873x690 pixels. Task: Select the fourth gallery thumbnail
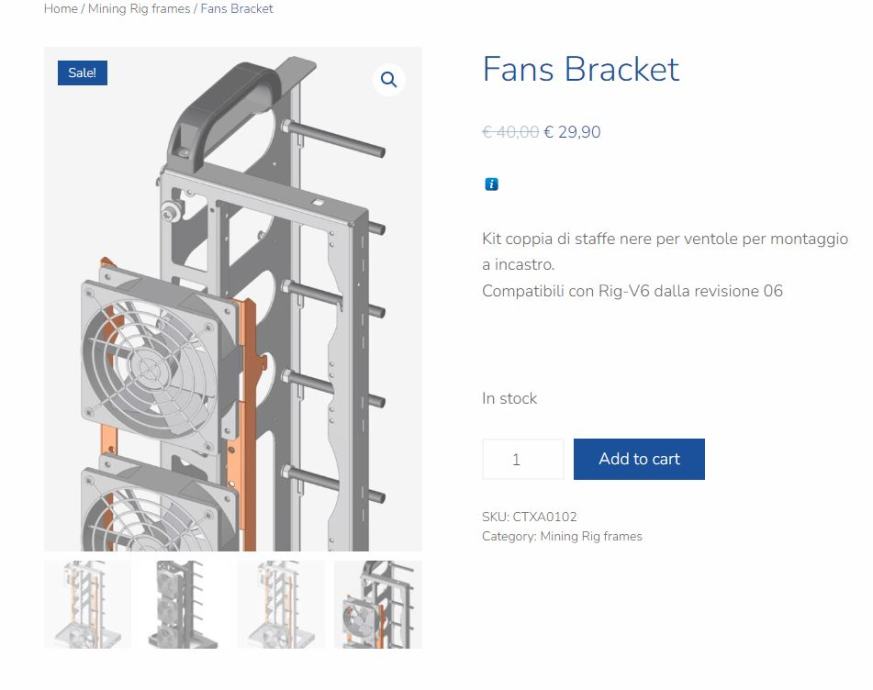pos(378,604)
